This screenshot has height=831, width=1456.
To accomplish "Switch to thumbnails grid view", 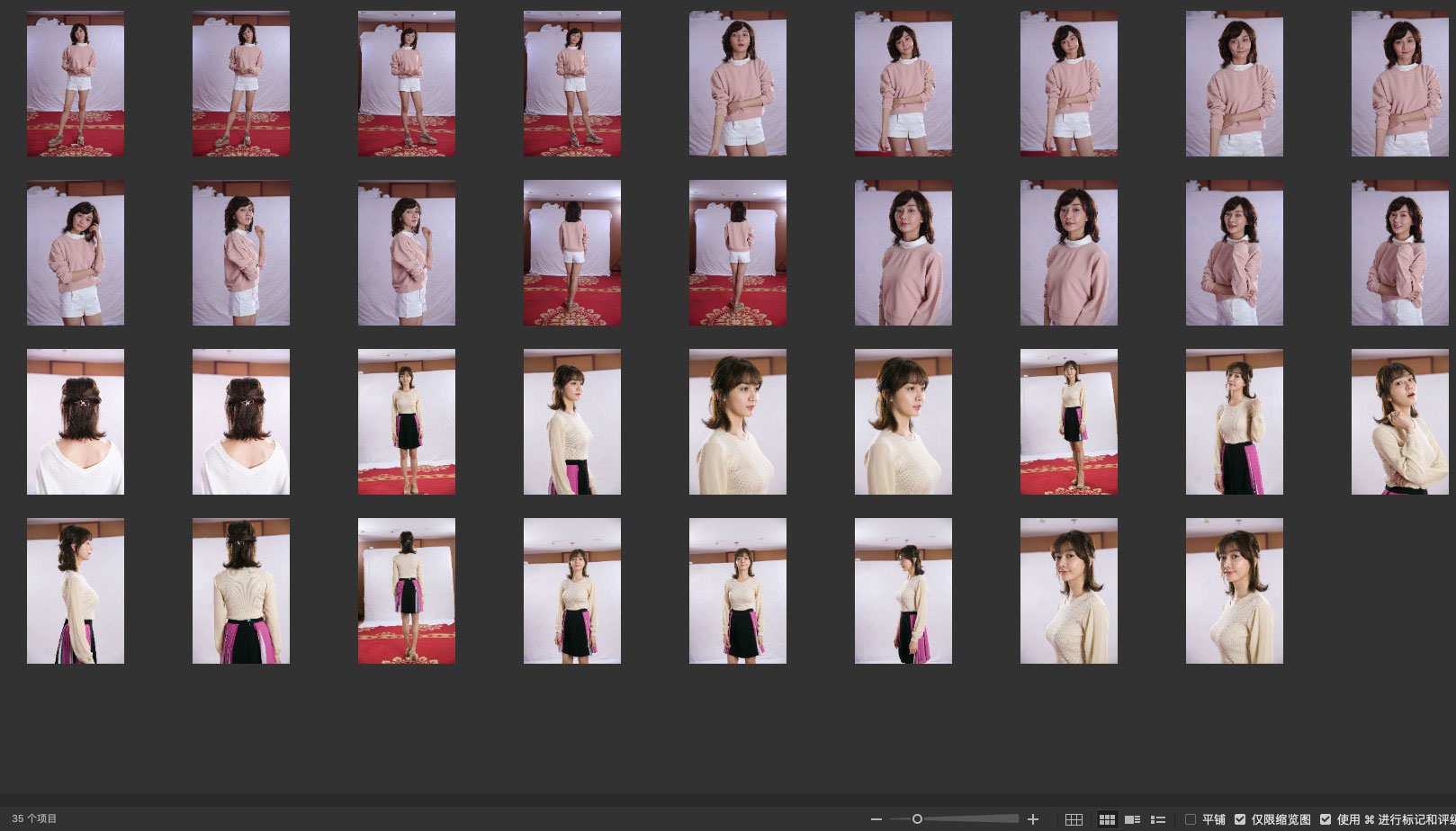I will coord(1107,819).
